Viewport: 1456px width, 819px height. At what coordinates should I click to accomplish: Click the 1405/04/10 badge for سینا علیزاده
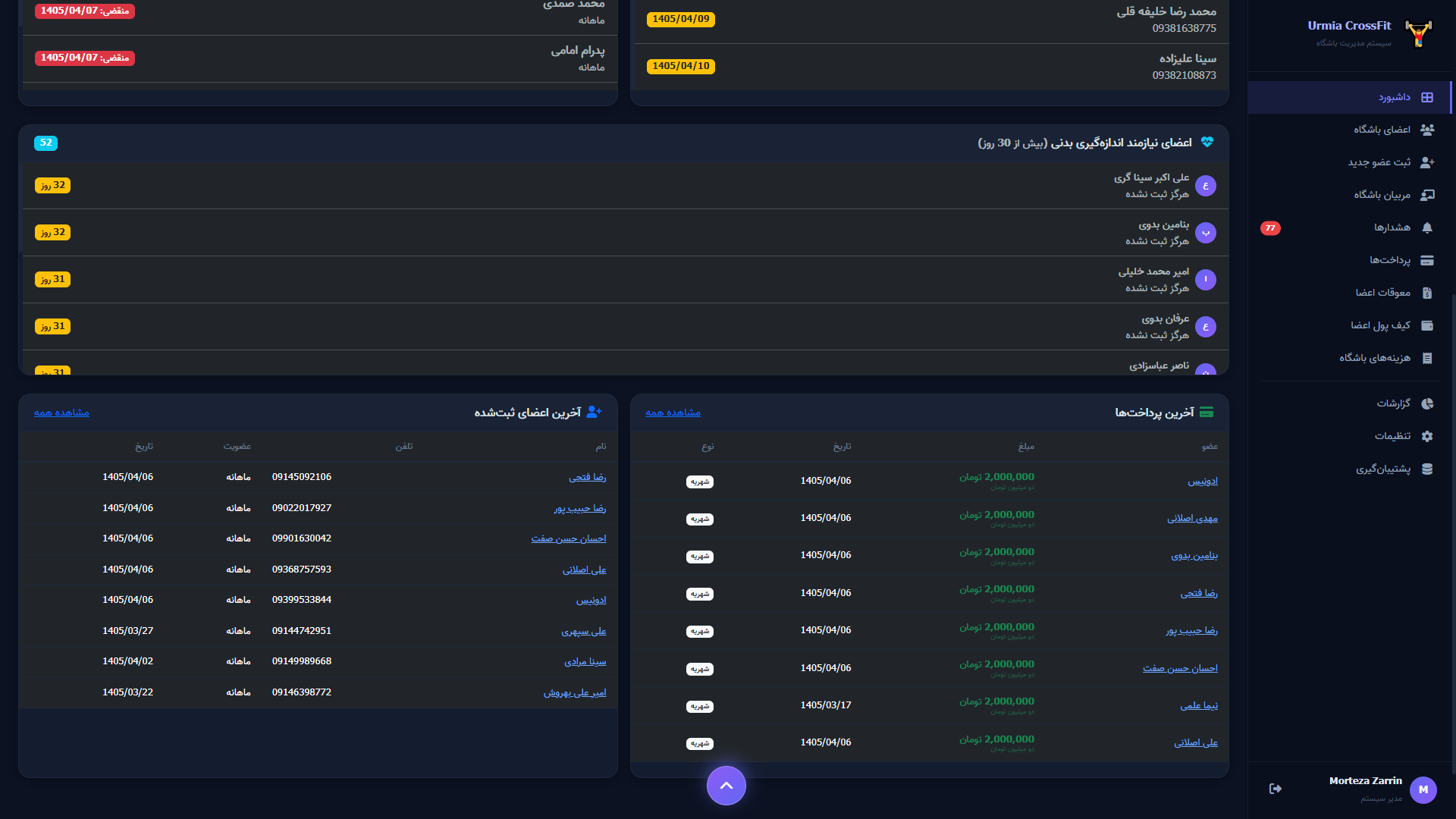(681, 66)
